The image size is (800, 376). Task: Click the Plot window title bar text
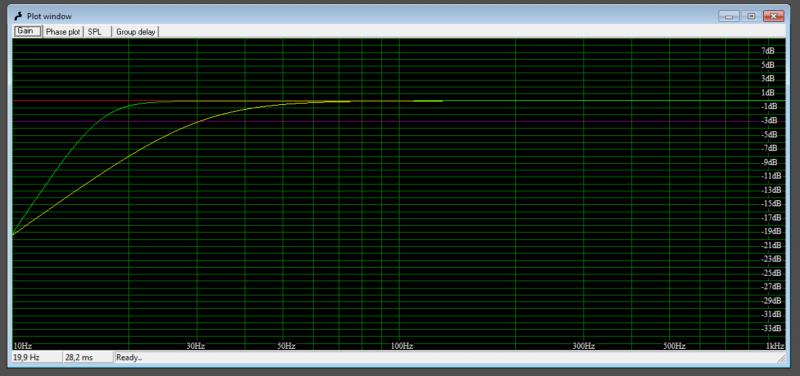(x=49, y=16)
